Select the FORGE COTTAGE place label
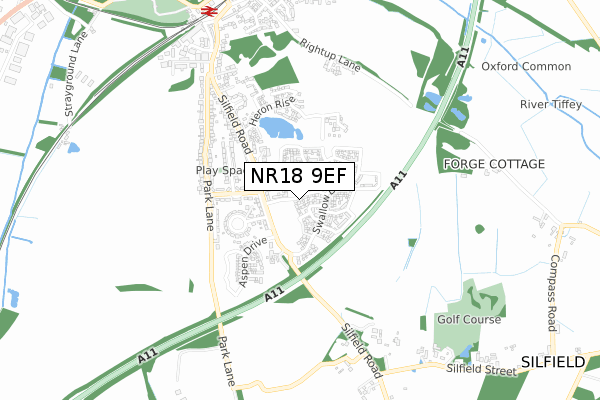Image resolution: width=600 pixels, height=400 pixels. click(x=494, y=164)
